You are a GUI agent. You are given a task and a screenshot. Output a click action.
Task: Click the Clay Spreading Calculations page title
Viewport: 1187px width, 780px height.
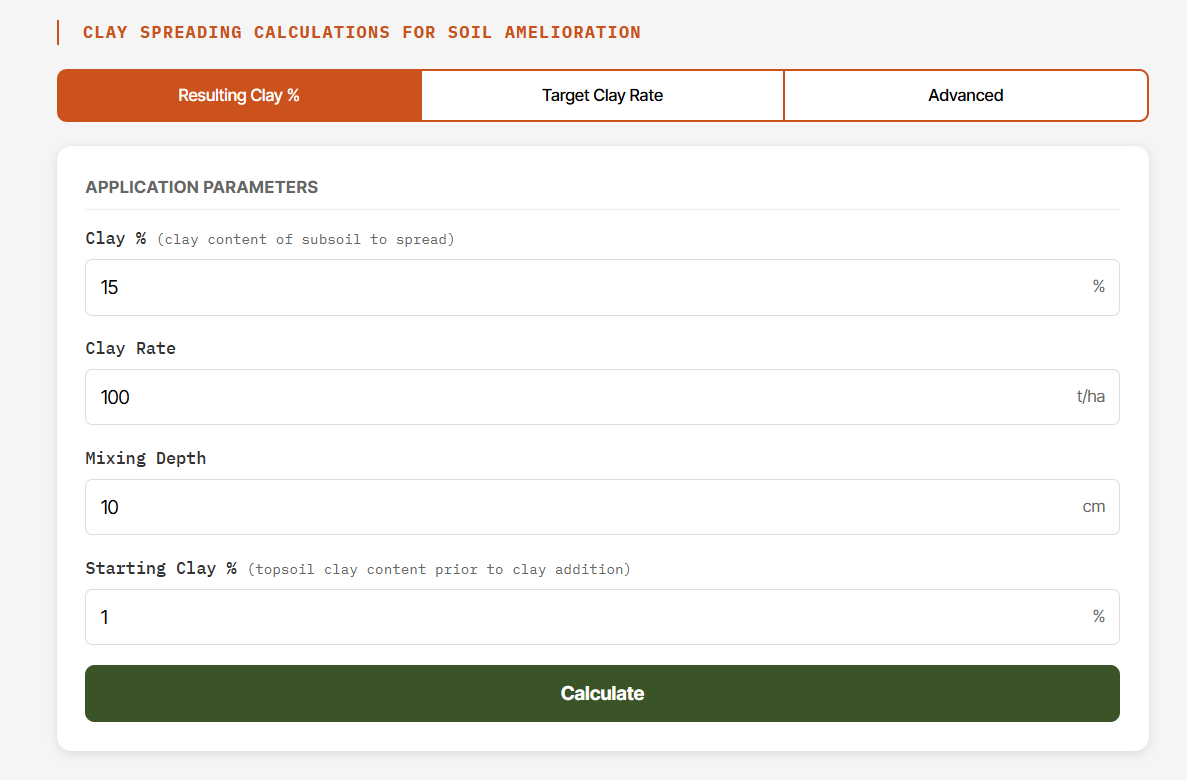point(362,31)
